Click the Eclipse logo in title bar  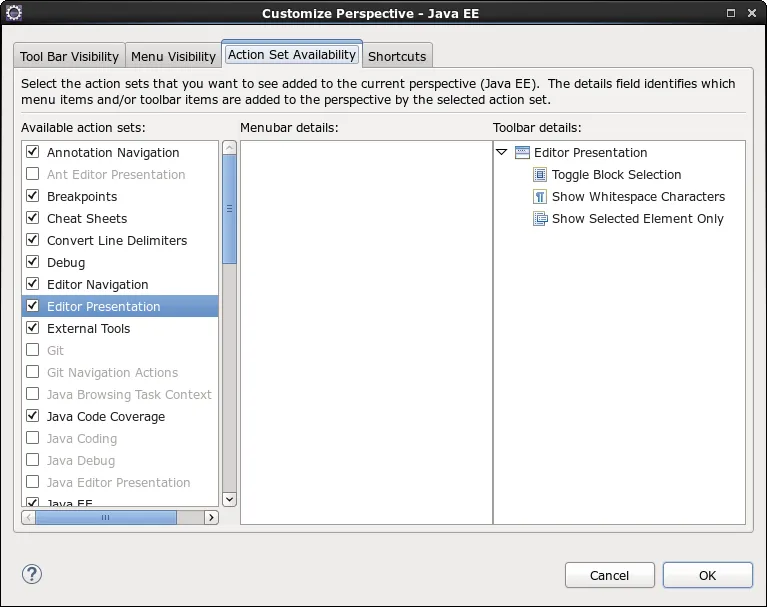14,13
